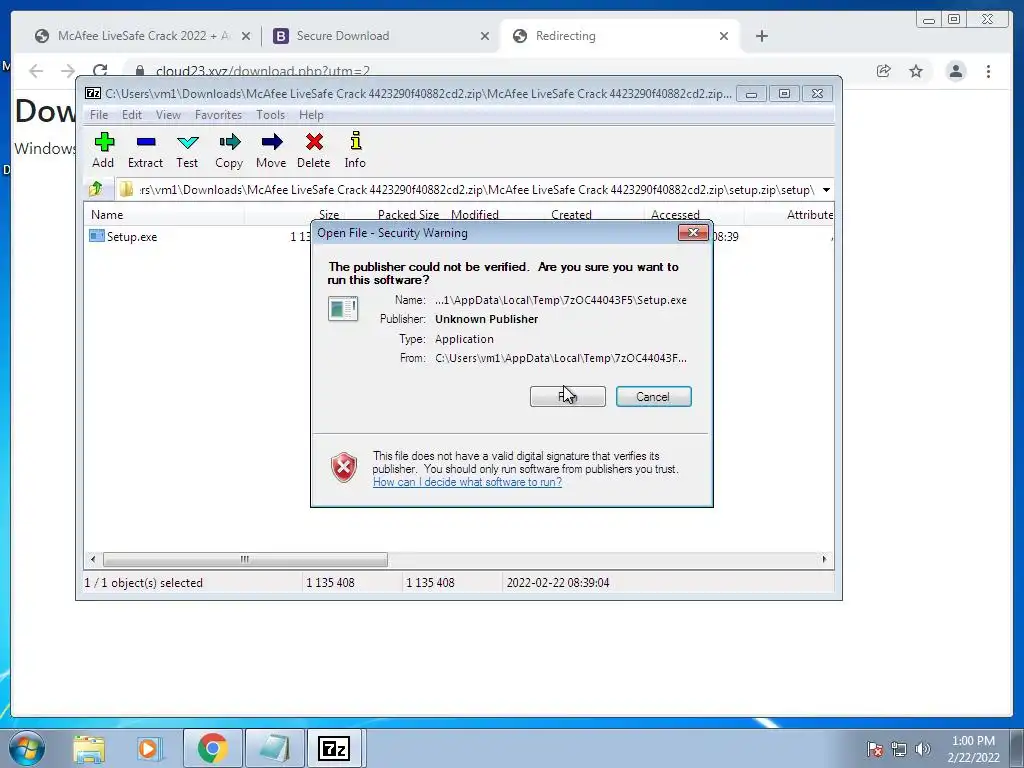Select the Test toolbar icon
The height and width of the screenshot is (768, 1024).
[x=187, y=150]
